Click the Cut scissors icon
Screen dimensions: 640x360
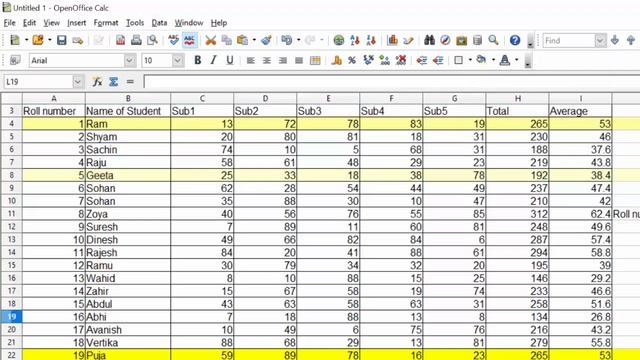point(211,40)
